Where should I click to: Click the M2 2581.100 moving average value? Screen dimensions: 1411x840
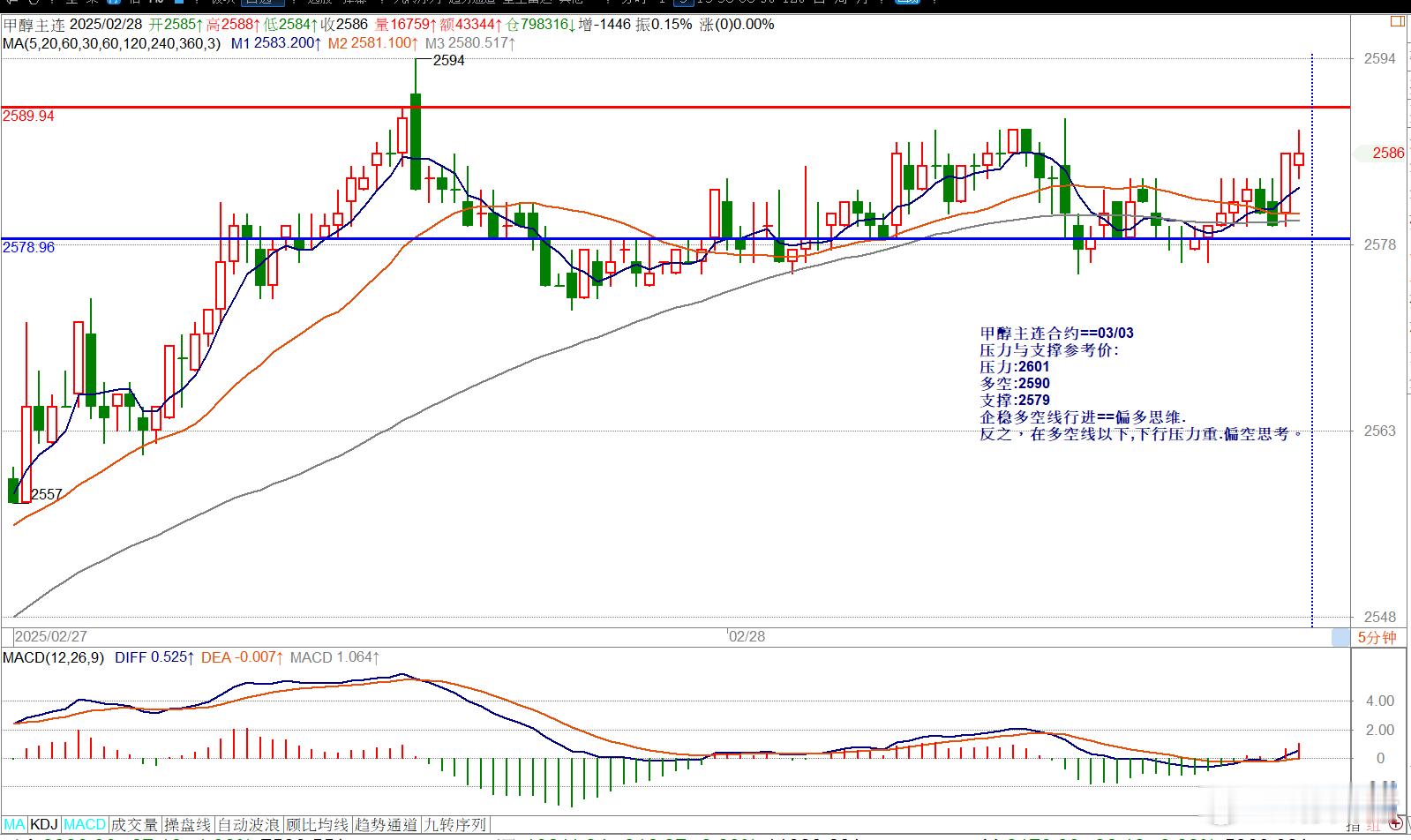pyautogui.click(x=373, y=42)
